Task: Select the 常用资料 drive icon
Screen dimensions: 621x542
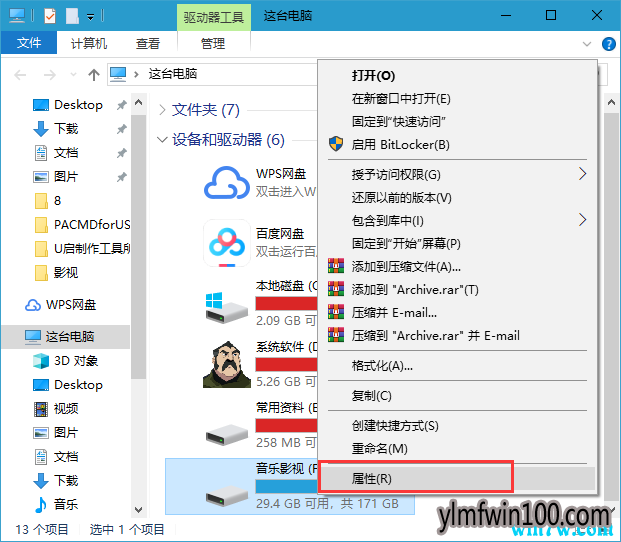Action: [x=227, y=434]
